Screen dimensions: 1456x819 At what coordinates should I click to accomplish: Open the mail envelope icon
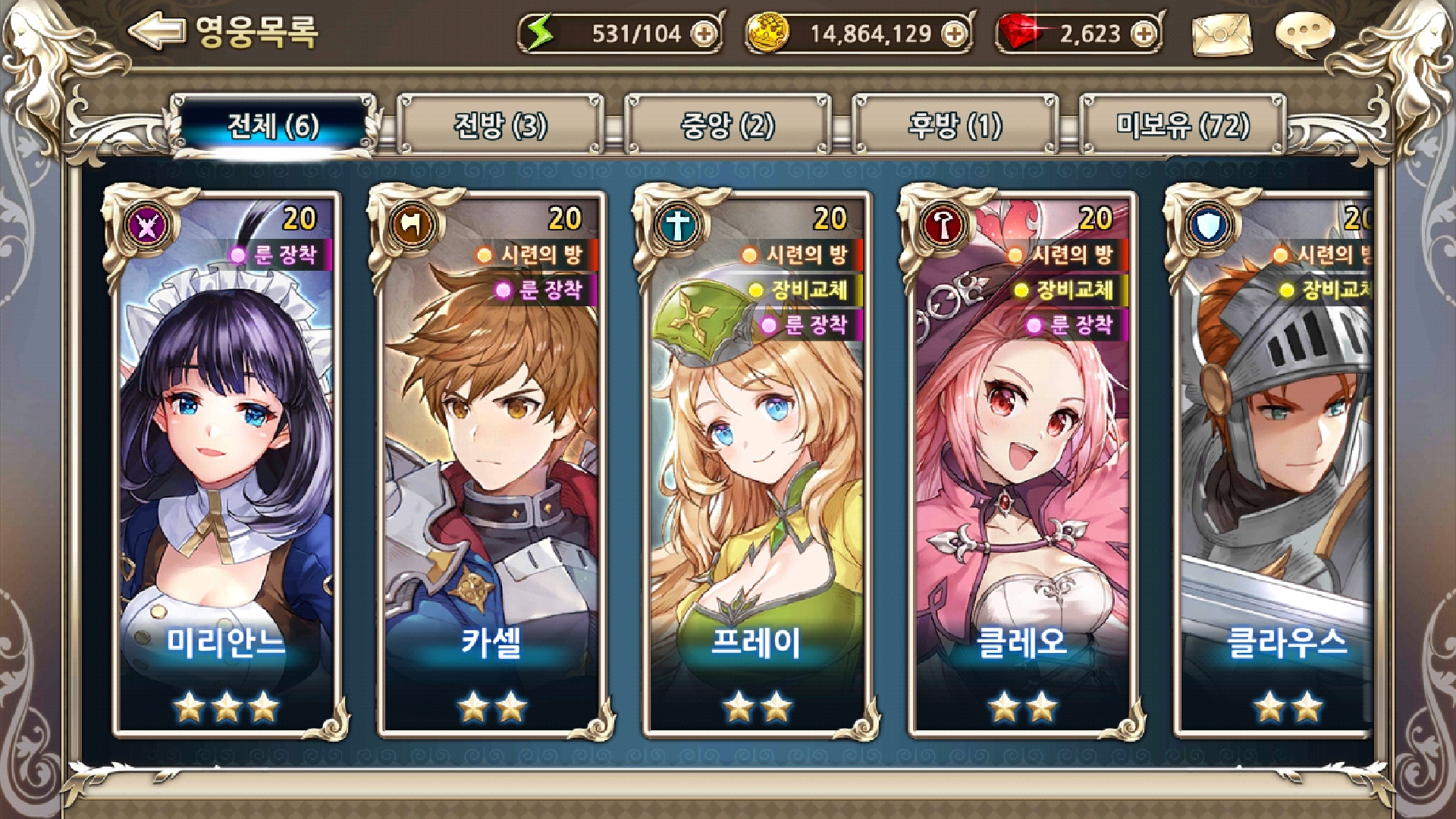[x=1222, y=35]
